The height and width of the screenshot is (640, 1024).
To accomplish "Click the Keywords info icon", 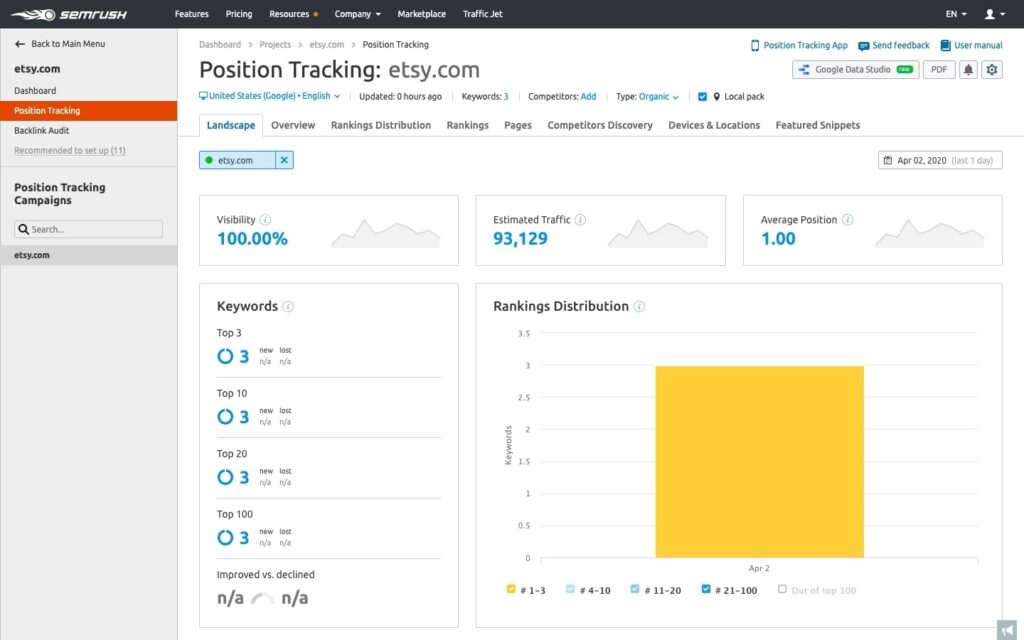I will click(287, 306).
